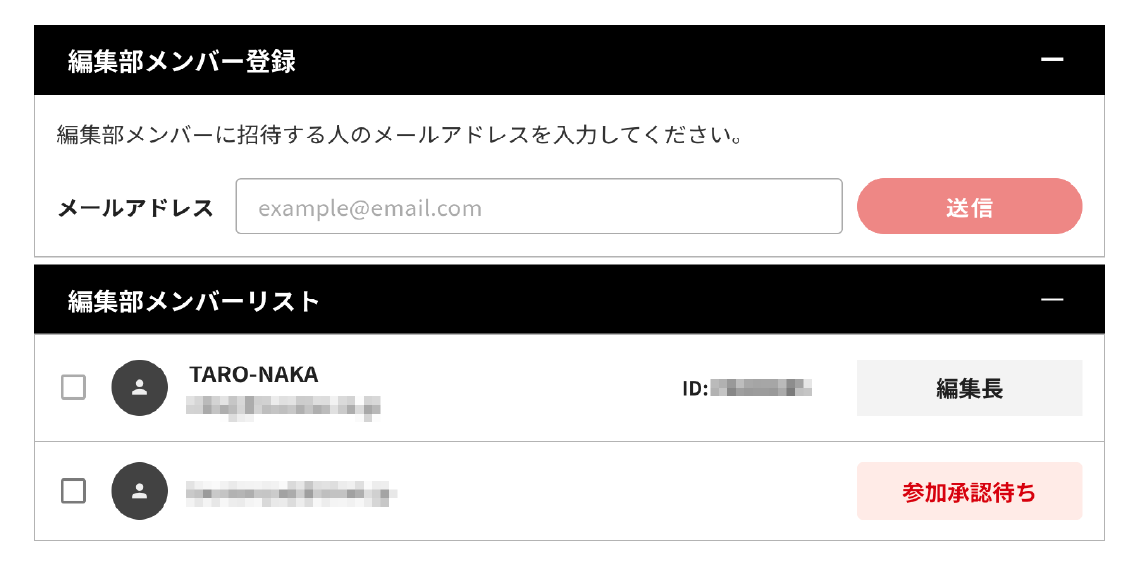Click the メールアドレス field label
This screenshot has width=1140, height=564.
click(x=136, y=208)
